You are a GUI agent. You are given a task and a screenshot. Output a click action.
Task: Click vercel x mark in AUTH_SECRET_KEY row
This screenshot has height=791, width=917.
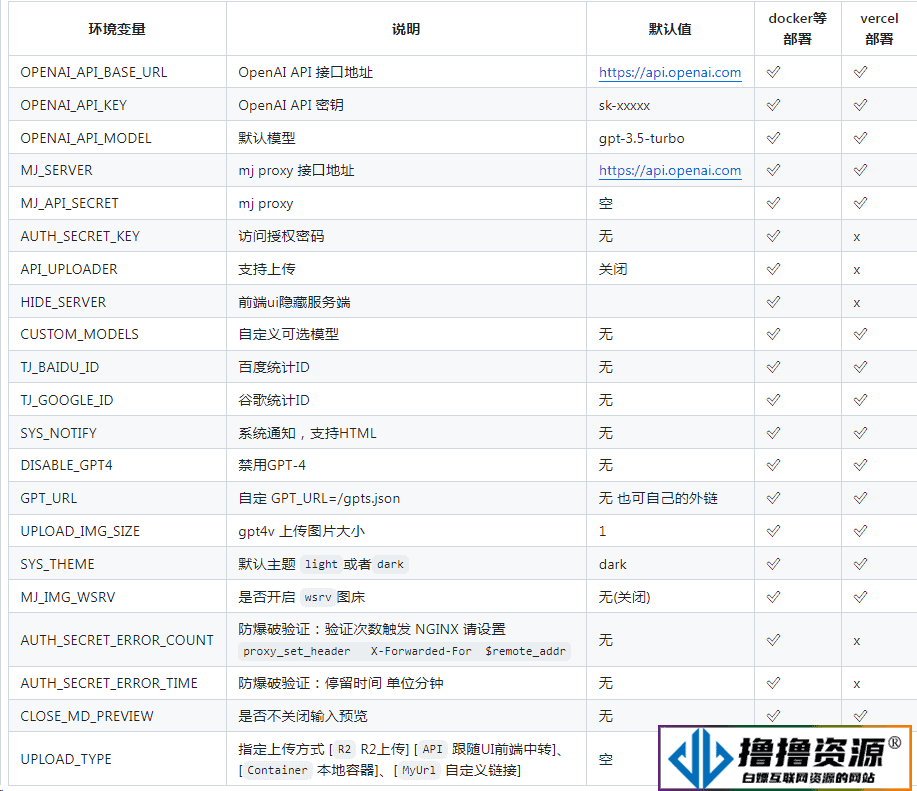click(857, 237)
